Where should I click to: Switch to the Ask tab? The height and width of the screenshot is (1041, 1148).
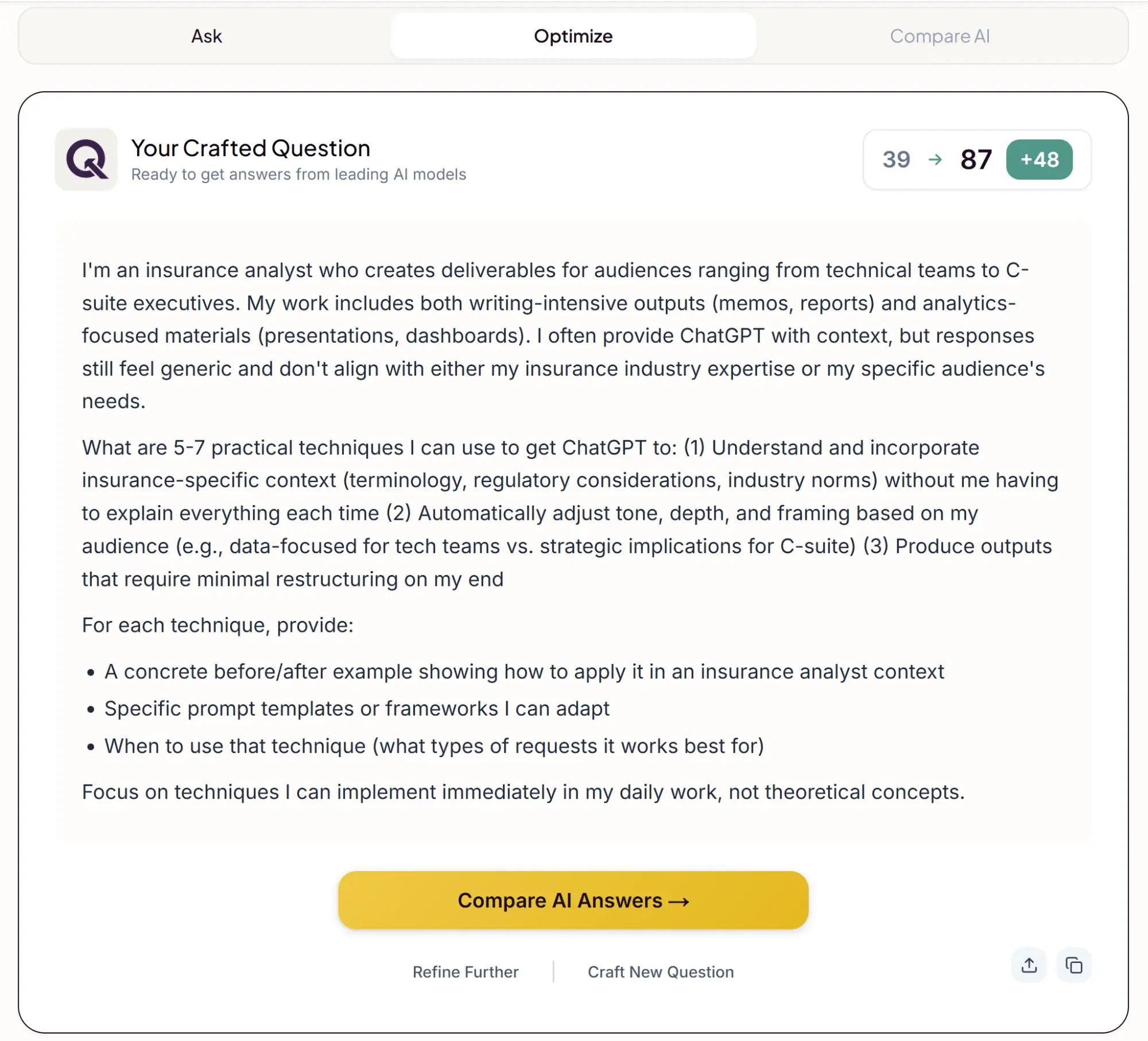pos(205,36)
